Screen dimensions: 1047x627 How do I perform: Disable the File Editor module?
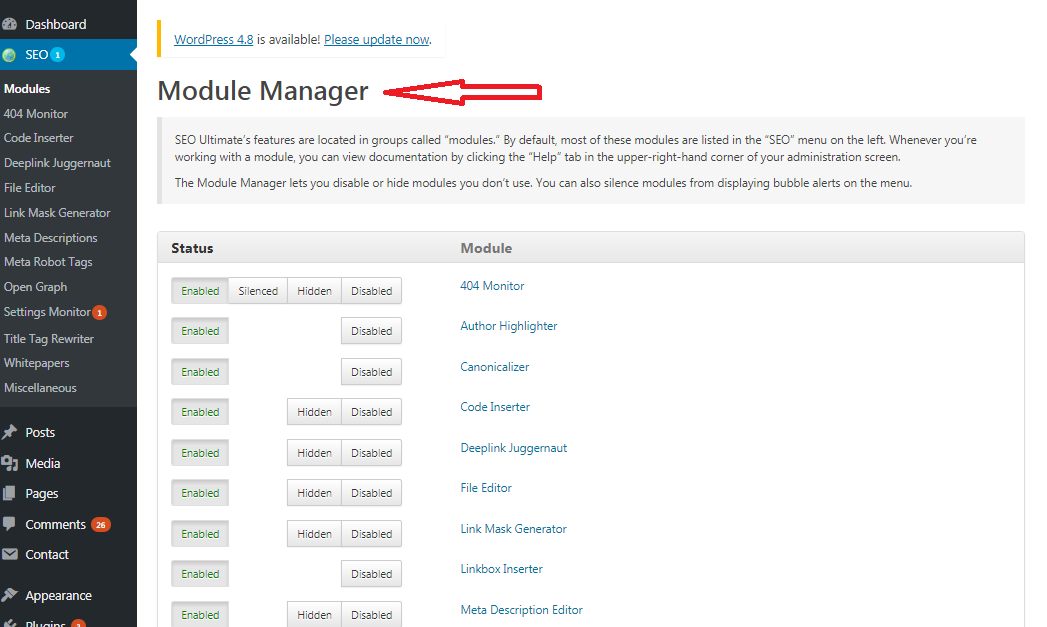coord(371,493)
